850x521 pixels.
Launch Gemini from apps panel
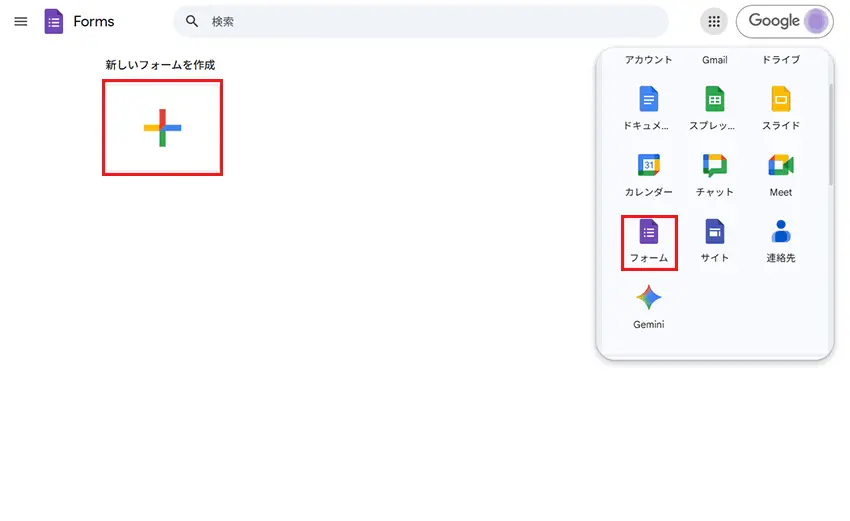click(649, 305)
